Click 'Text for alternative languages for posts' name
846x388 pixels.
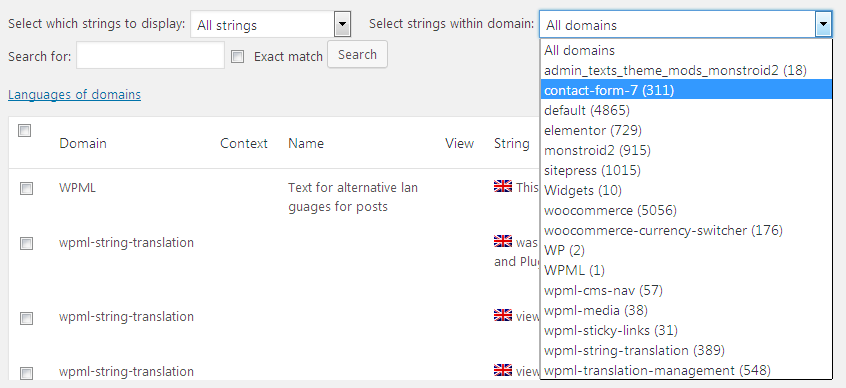pos(353,197)
